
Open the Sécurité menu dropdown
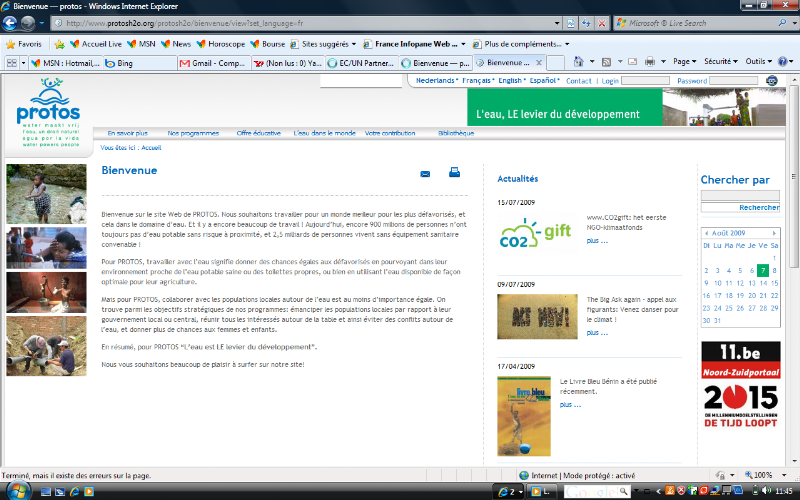(x=721, y=61)
